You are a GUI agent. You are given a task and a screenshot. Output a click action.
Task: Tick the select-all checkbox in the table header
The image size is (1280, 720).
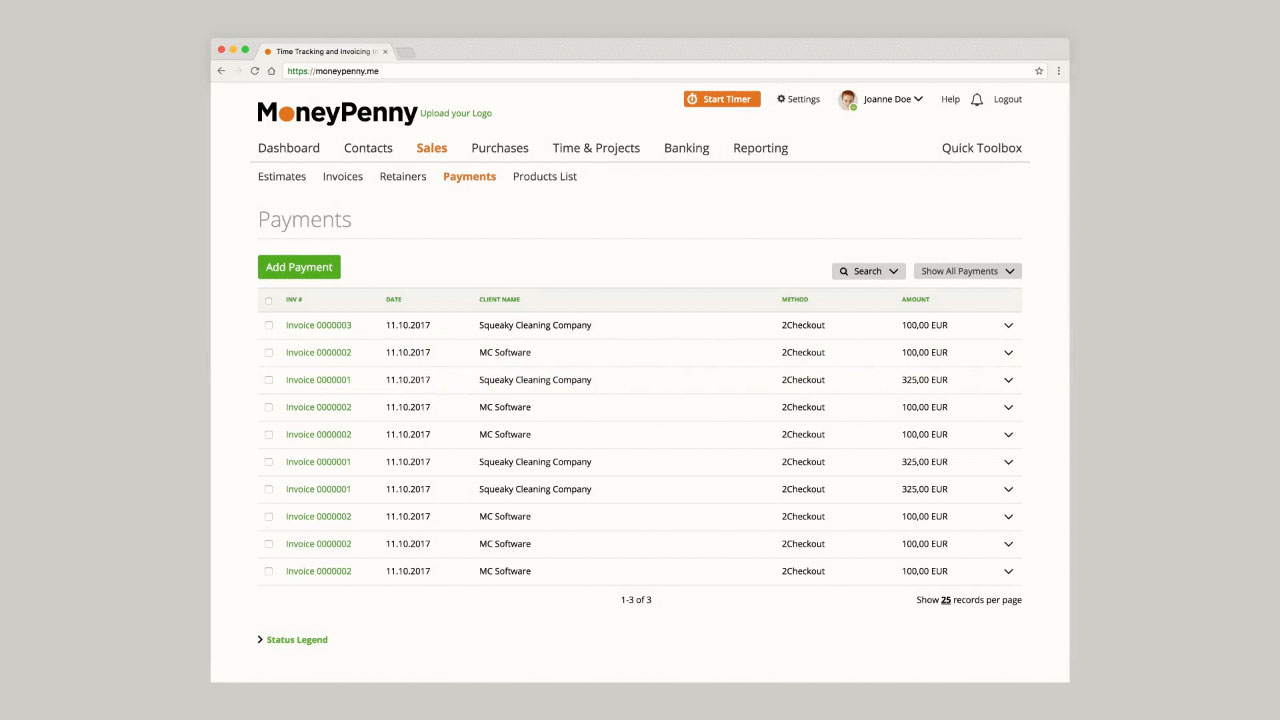tap(268, 300)
